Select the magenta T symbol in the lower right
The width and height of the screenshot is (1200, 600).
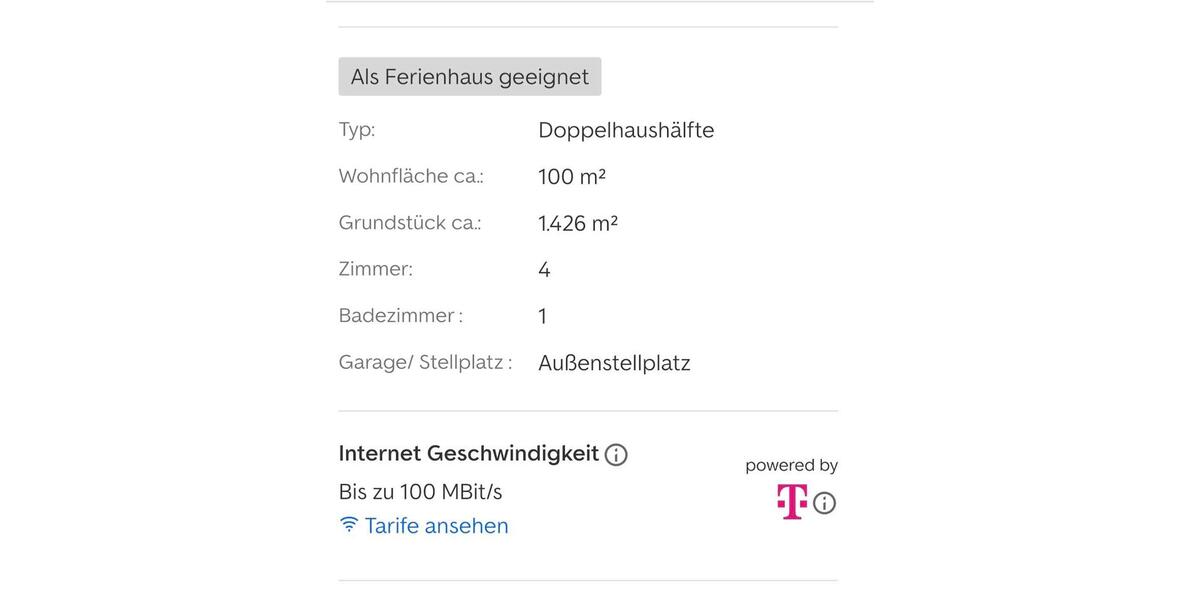click(790, 502)
